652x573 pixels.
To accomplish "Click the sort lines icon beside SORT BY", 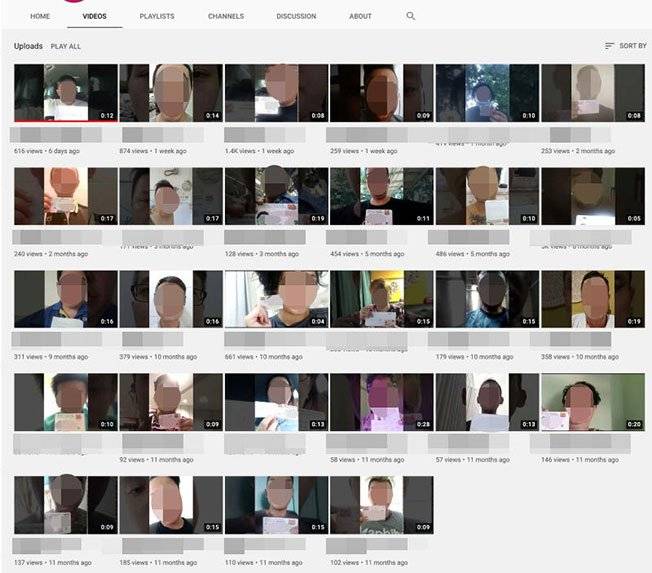I will (610, 46).
